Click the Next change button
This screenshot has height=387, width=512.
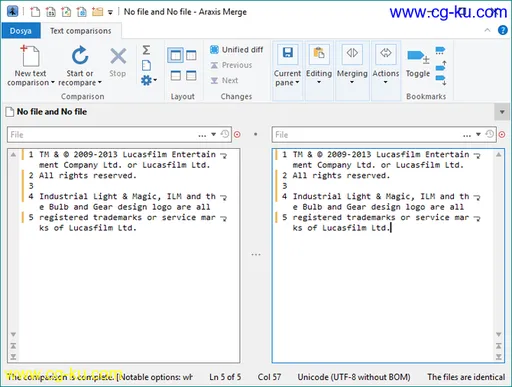click(x=224, y=80)
